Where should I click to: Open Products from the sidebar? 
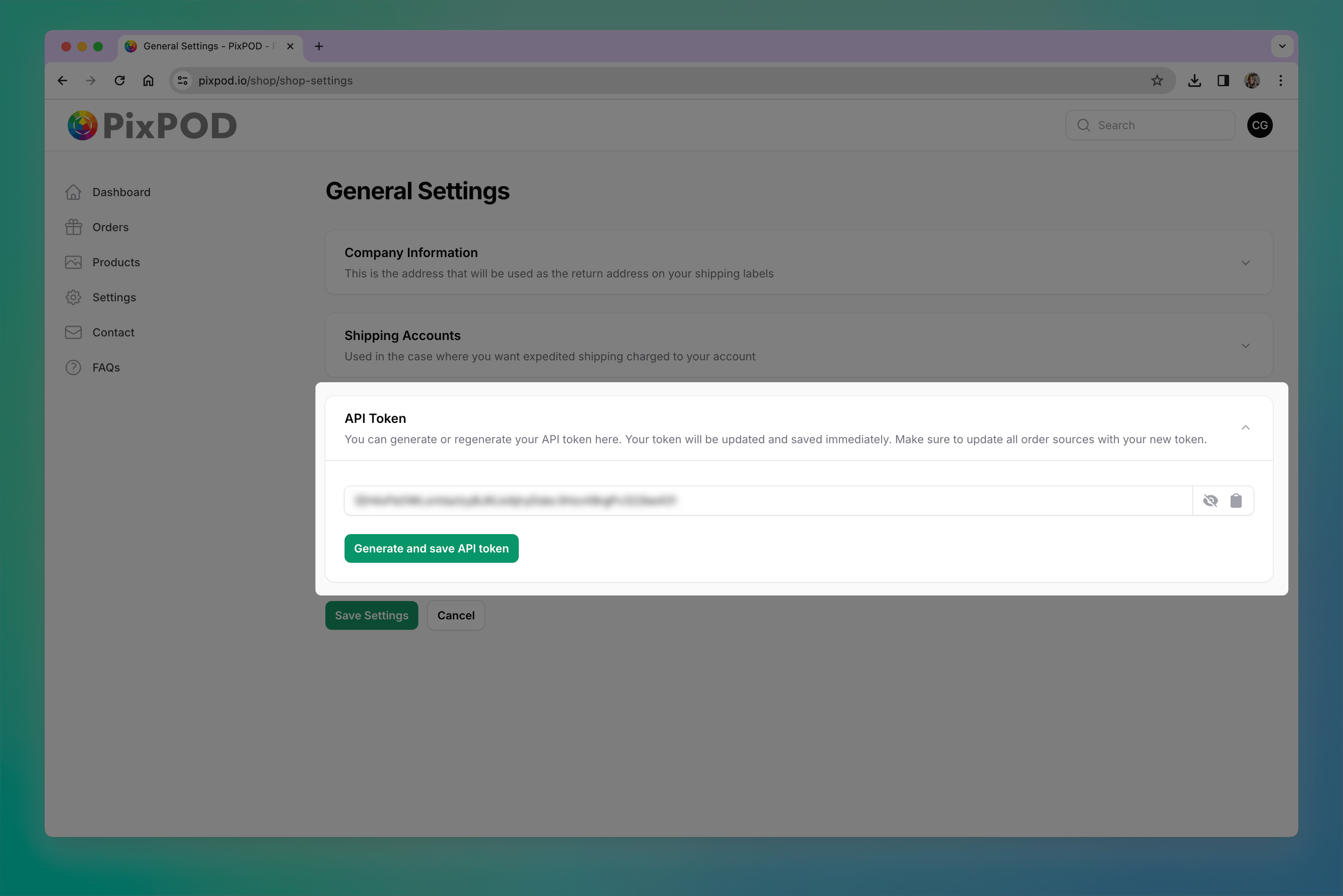click(116, 262)
